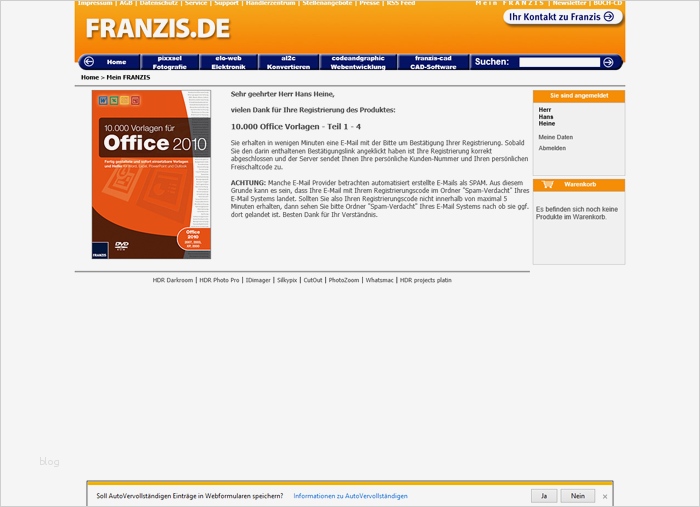Click Ja to save AutoVervollständigen entries
700x507 pixels.
tap(544, 496)
